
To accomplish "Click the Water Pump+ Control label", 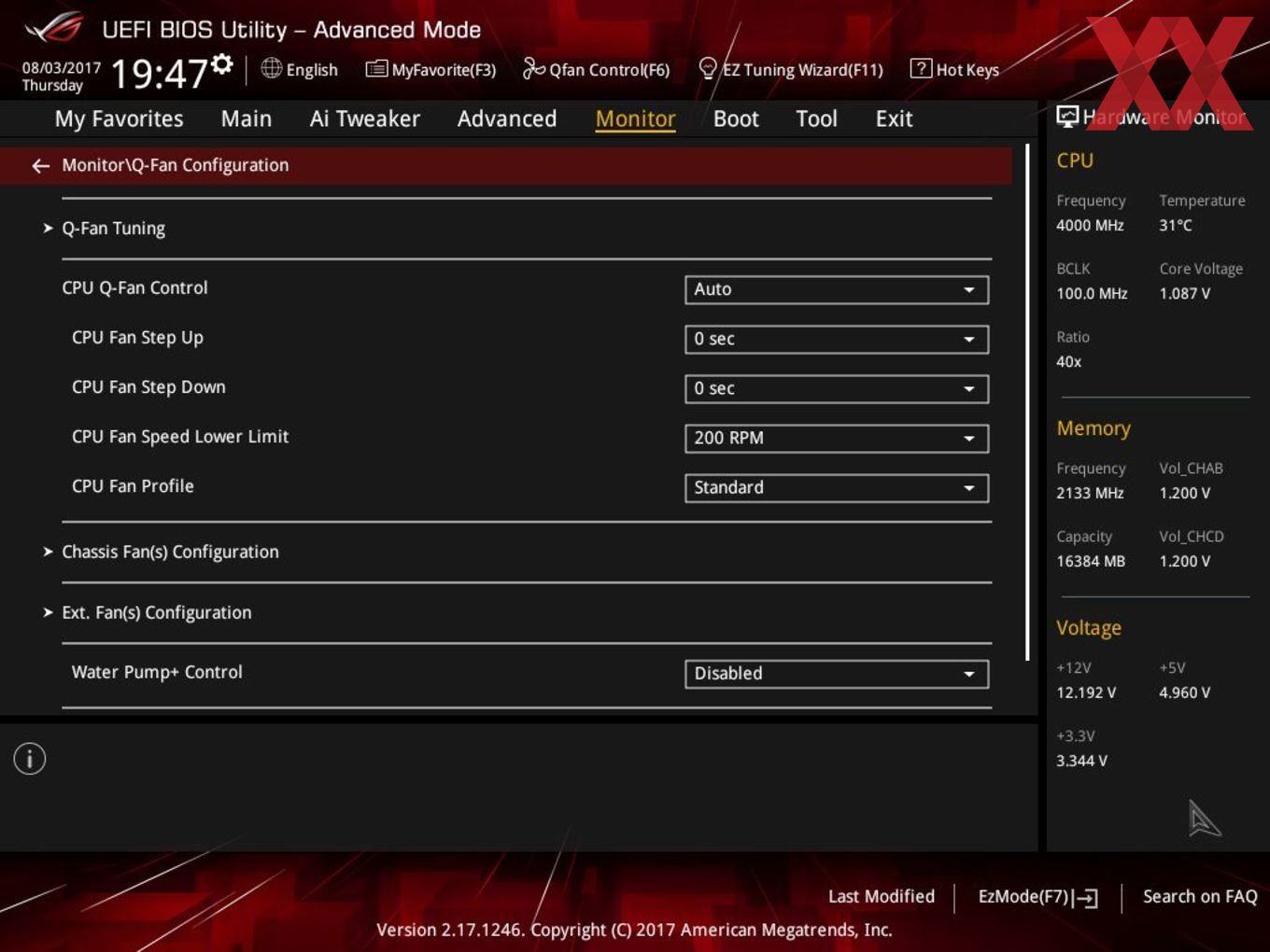I will 157,672.
